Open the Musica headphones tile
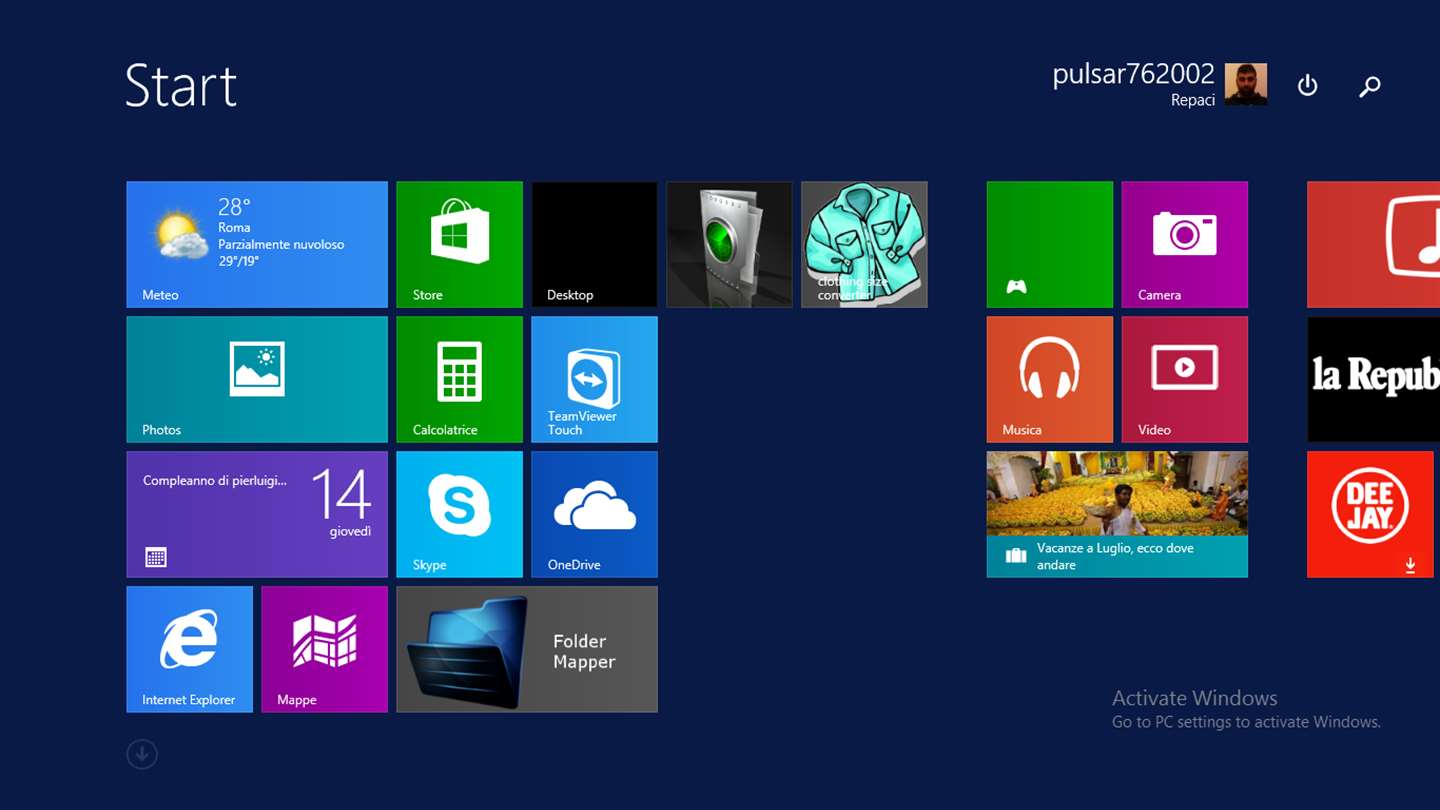Image resolution: width=1440 pixels, height=810 pixels. point(1049,379)
